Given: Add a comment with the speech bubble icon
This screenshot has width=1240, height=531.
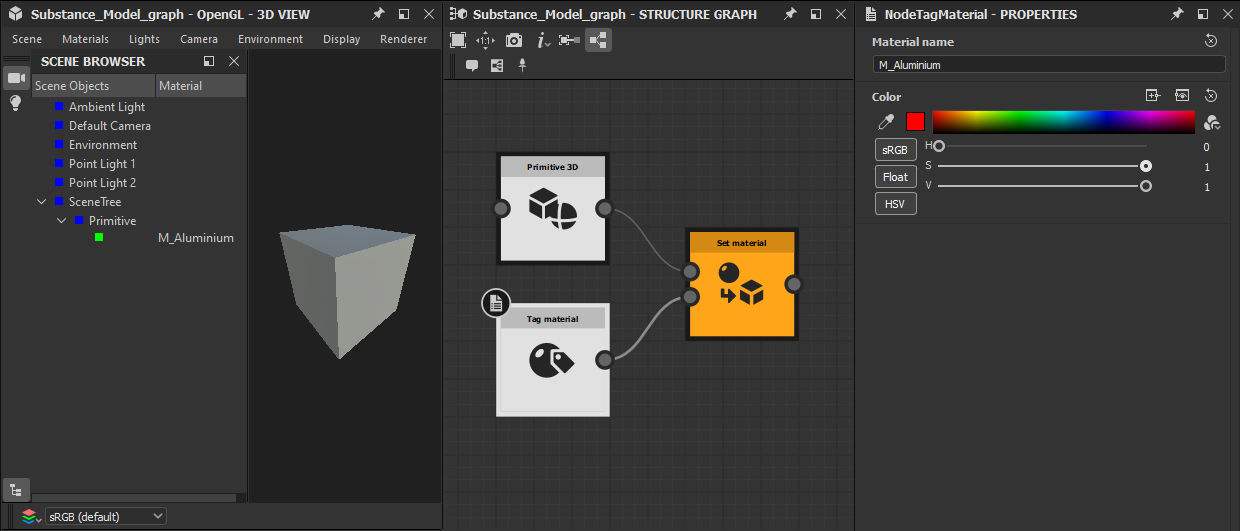Looking at the screenshot, I should pos(472,65).
